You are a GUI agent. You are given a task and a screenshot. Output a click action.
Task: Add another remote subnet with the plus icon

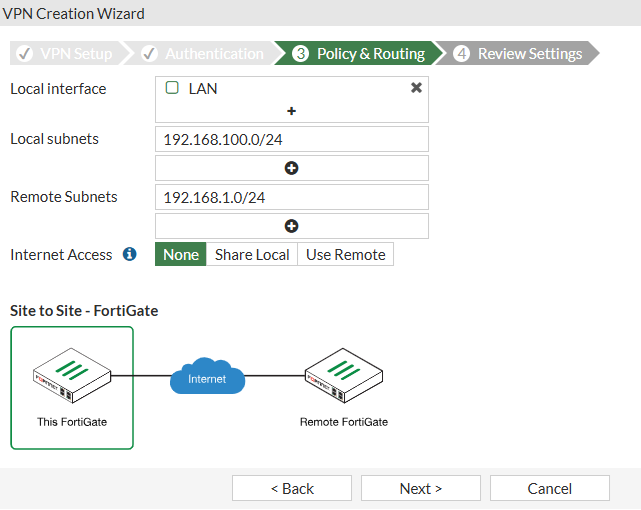click(291, 226)
